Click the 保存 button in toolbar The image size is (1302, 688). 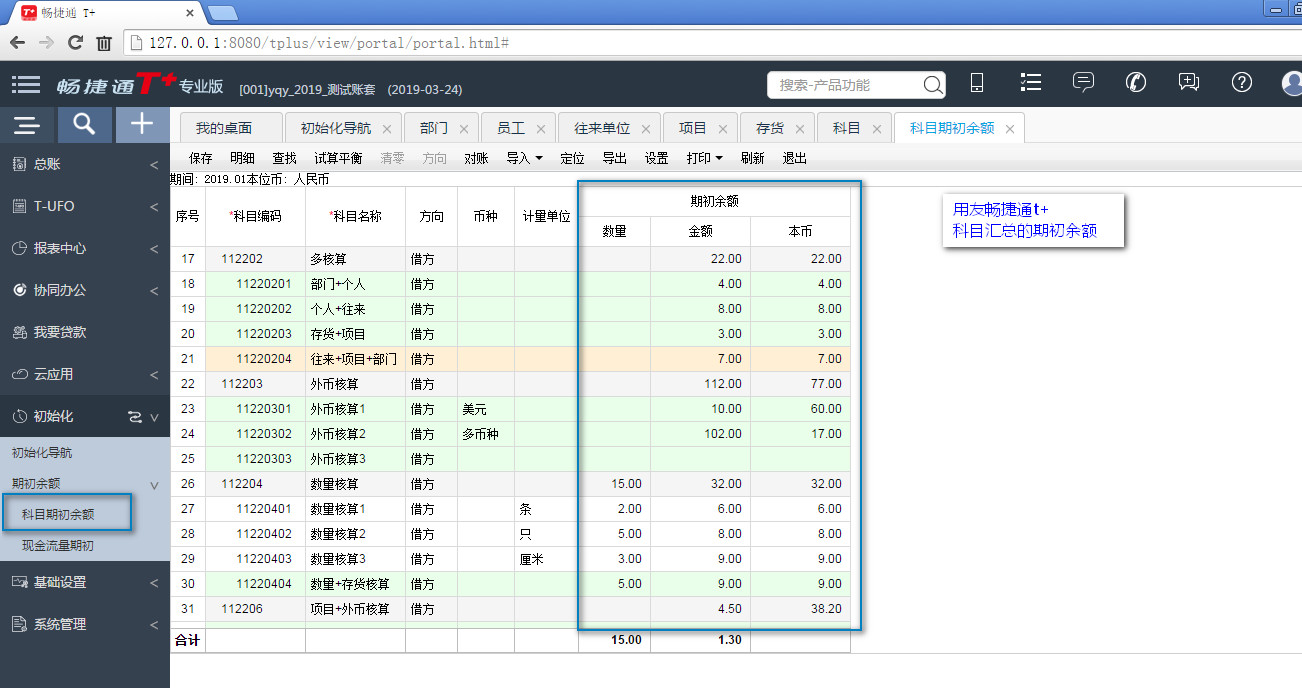pyautogui.click(x=201, y=158)
